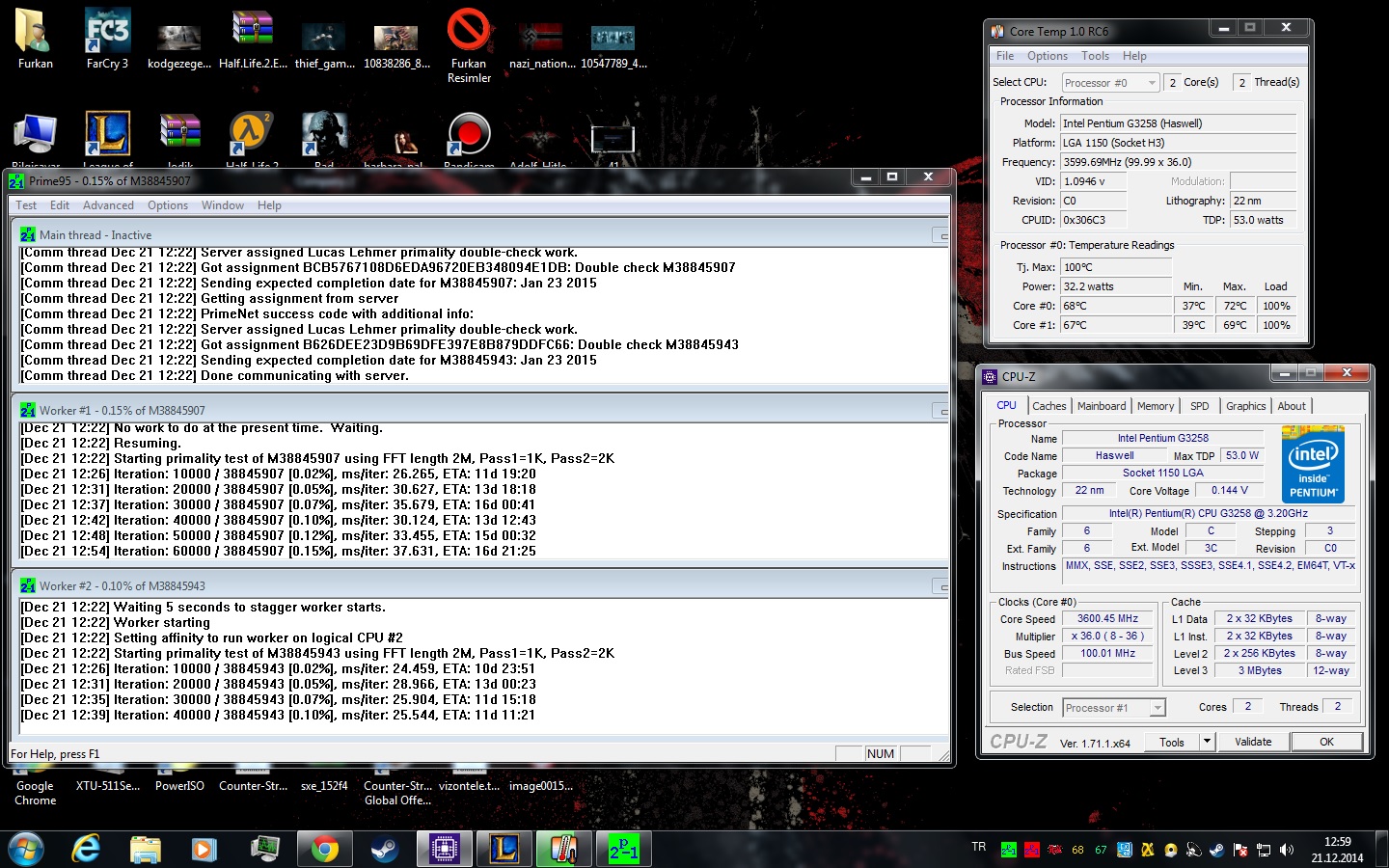Click the Frequency value field in Core Temp
Screen dimensions: 1389x868
point(1178,162)
